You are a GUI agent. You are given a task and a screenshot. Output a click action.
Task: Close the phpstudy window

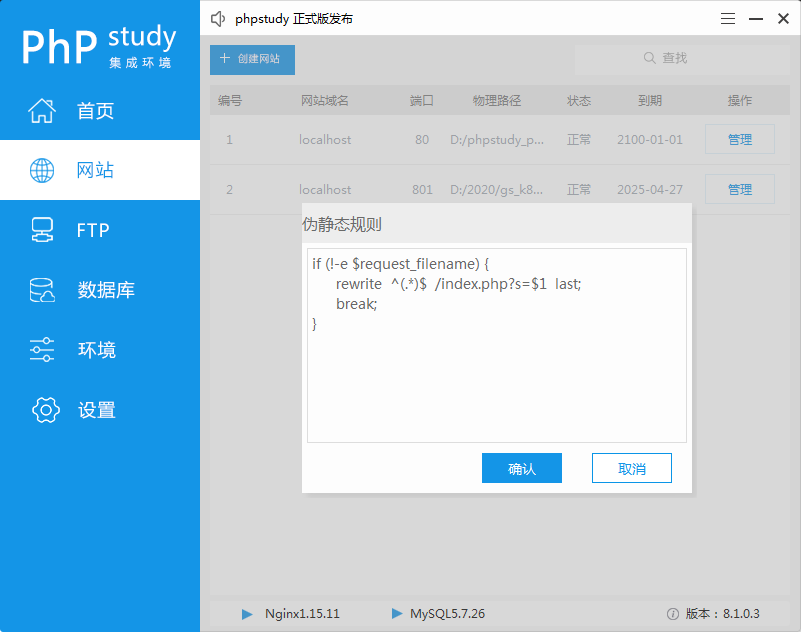[783, 19]
